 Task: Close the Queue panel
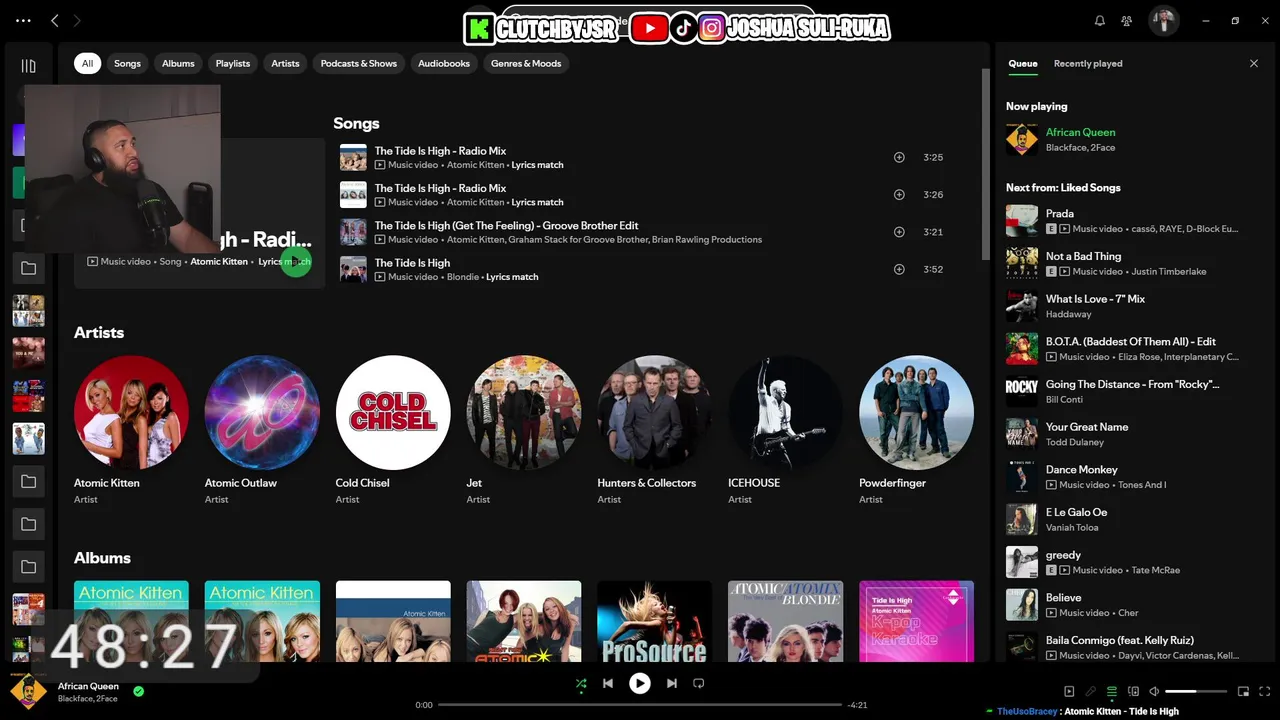tap(1254, 64)
